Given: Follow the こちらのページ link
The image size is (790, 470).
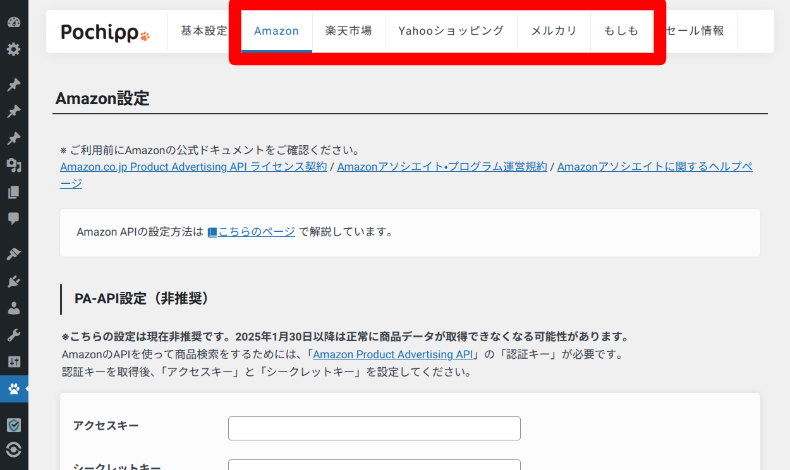Looking at the screenshot, I should (x=256, y=232).
